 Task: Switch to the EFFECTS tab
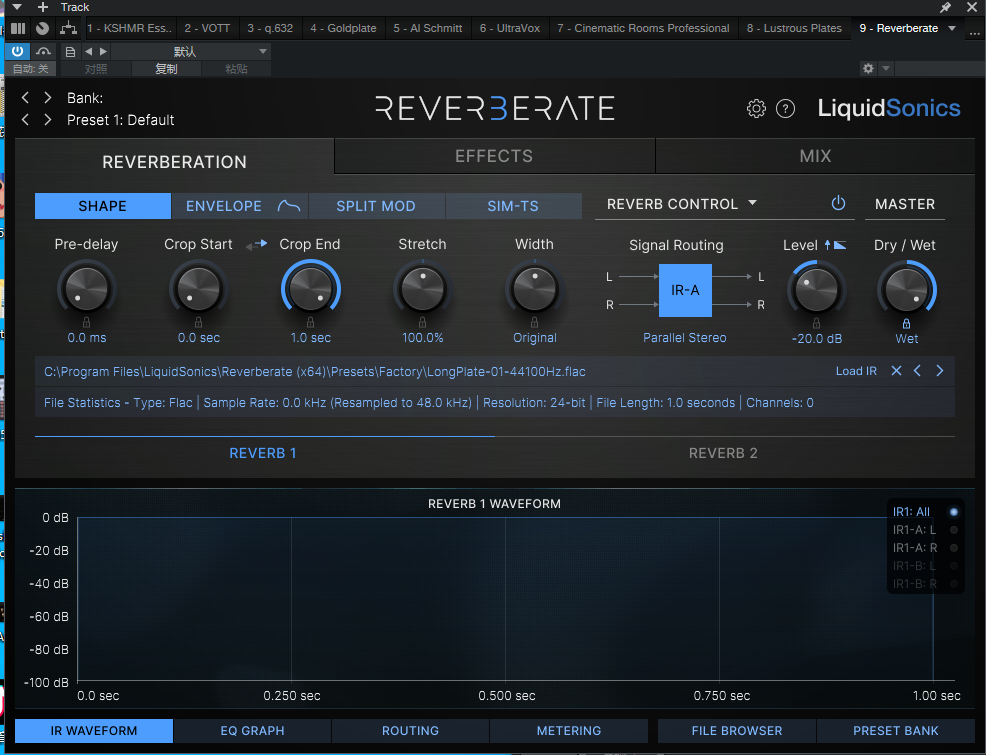point(494,155)
